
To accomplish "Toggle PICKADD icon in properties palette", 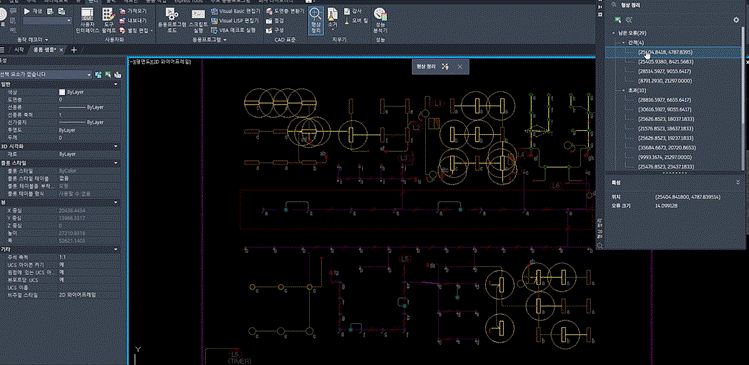I will 99,75.
